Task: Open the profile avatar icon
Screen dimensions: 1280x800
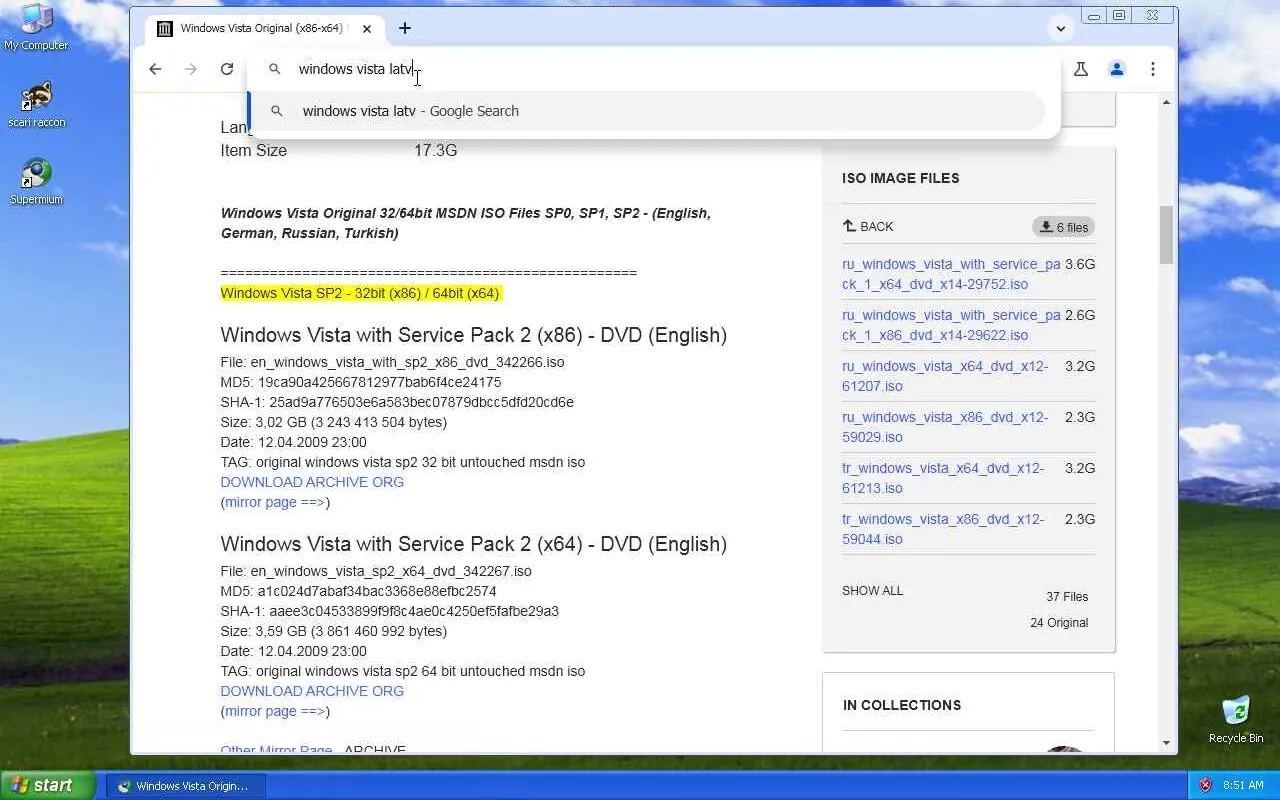Action: click(x=1117, y=69)
